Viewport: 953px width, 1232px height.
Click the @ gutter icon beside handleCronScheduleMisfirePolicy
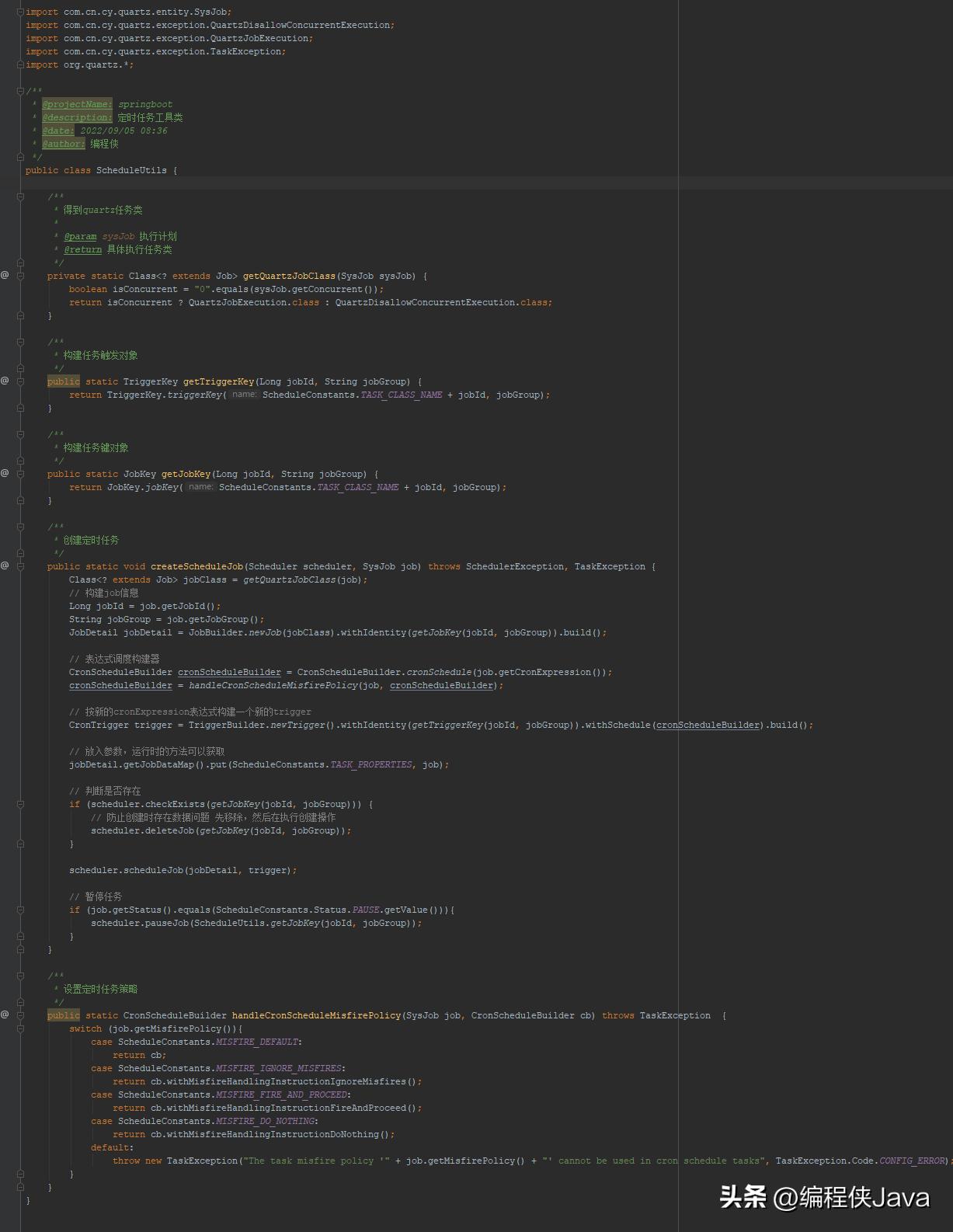(x=5, y=1014)
